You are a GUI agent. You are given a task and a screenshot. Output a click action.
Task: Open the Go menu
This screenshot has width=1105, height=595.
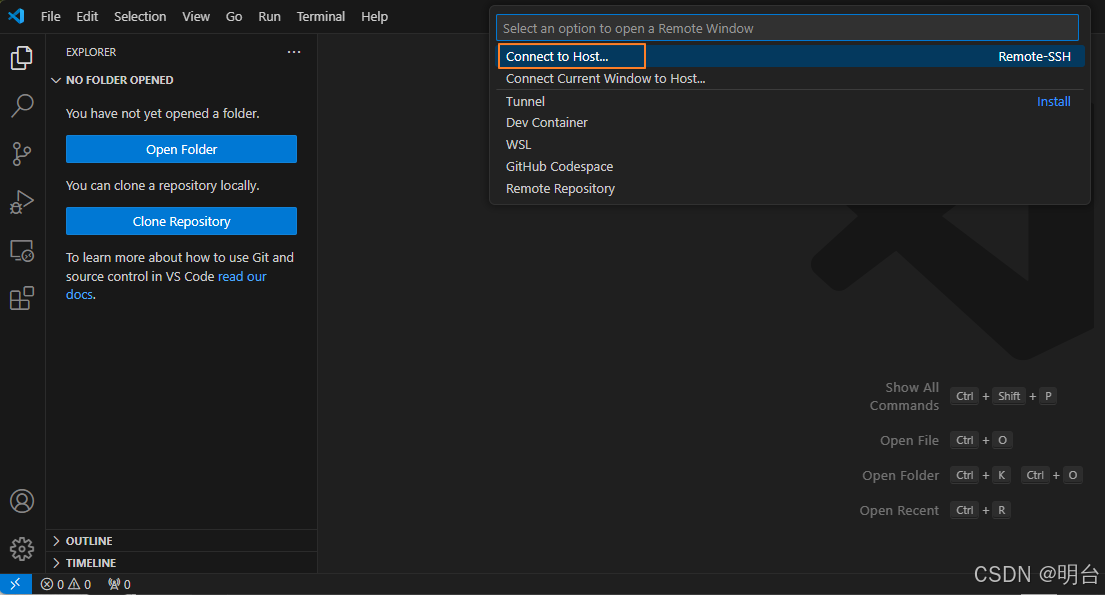point(234,16)
